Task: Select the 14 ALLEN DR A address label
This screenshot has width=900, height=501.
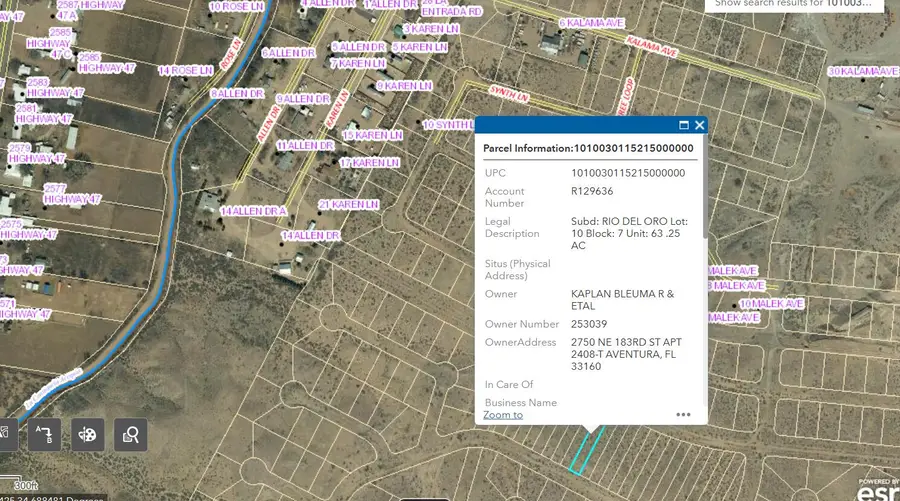Action: pyautogui.click(x=254, y=211)
